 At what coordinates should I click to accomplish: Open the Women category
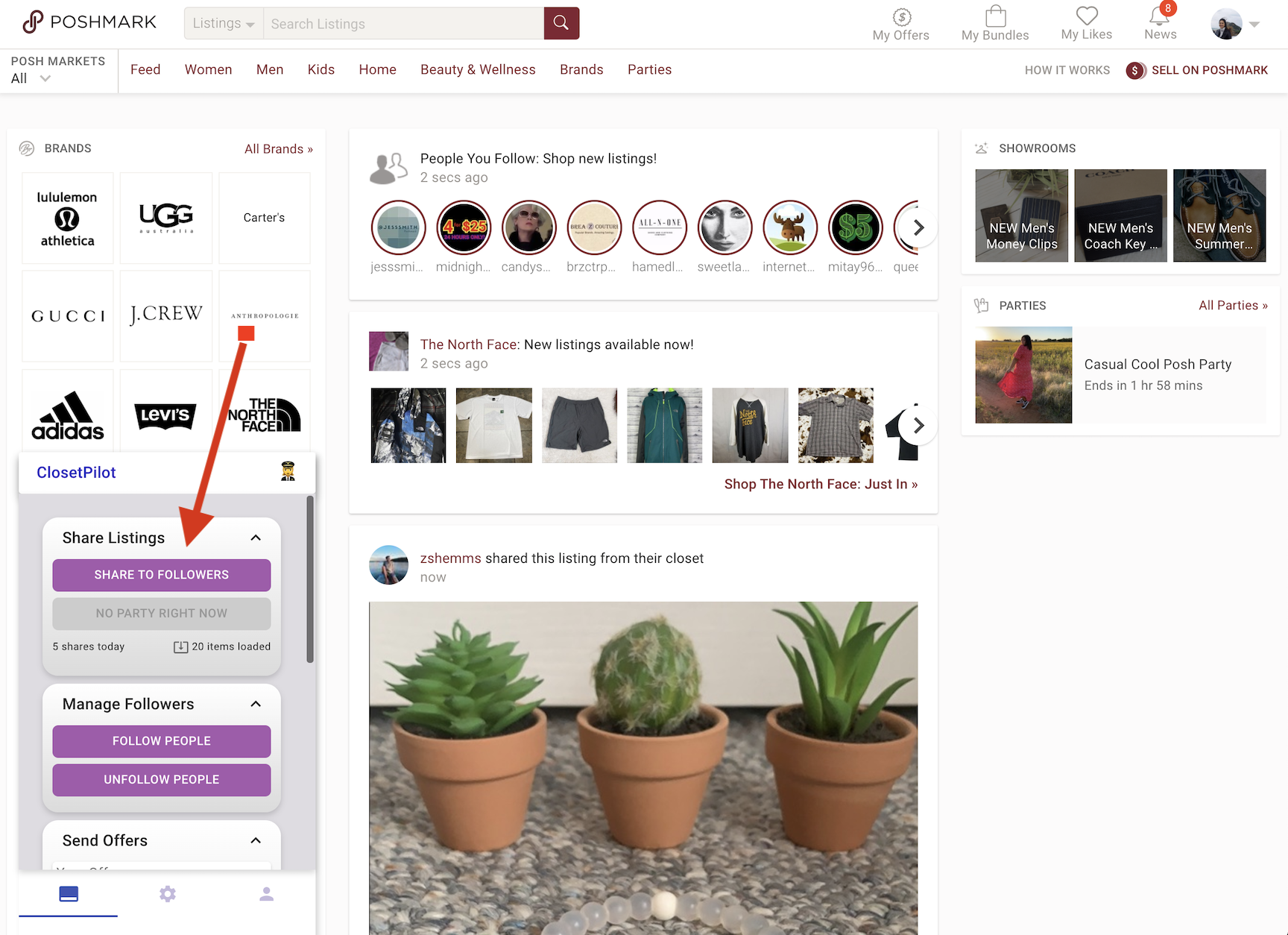point(208,69)
